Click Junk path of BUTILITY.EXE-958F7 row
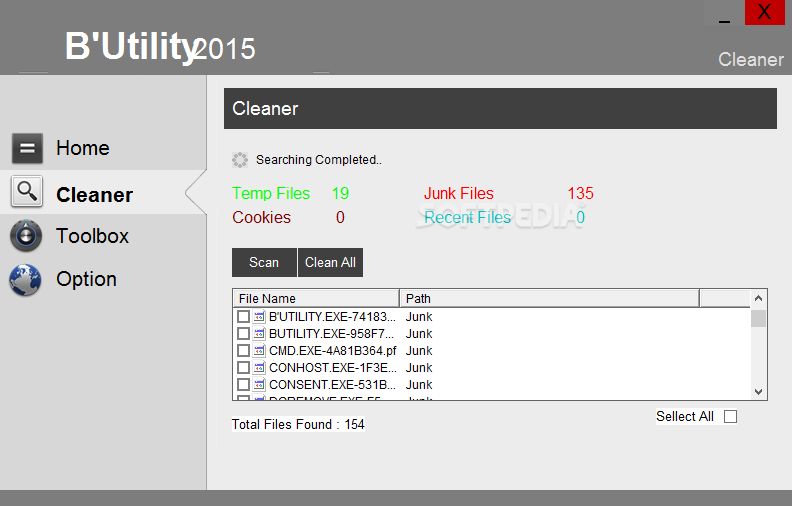 419,334
